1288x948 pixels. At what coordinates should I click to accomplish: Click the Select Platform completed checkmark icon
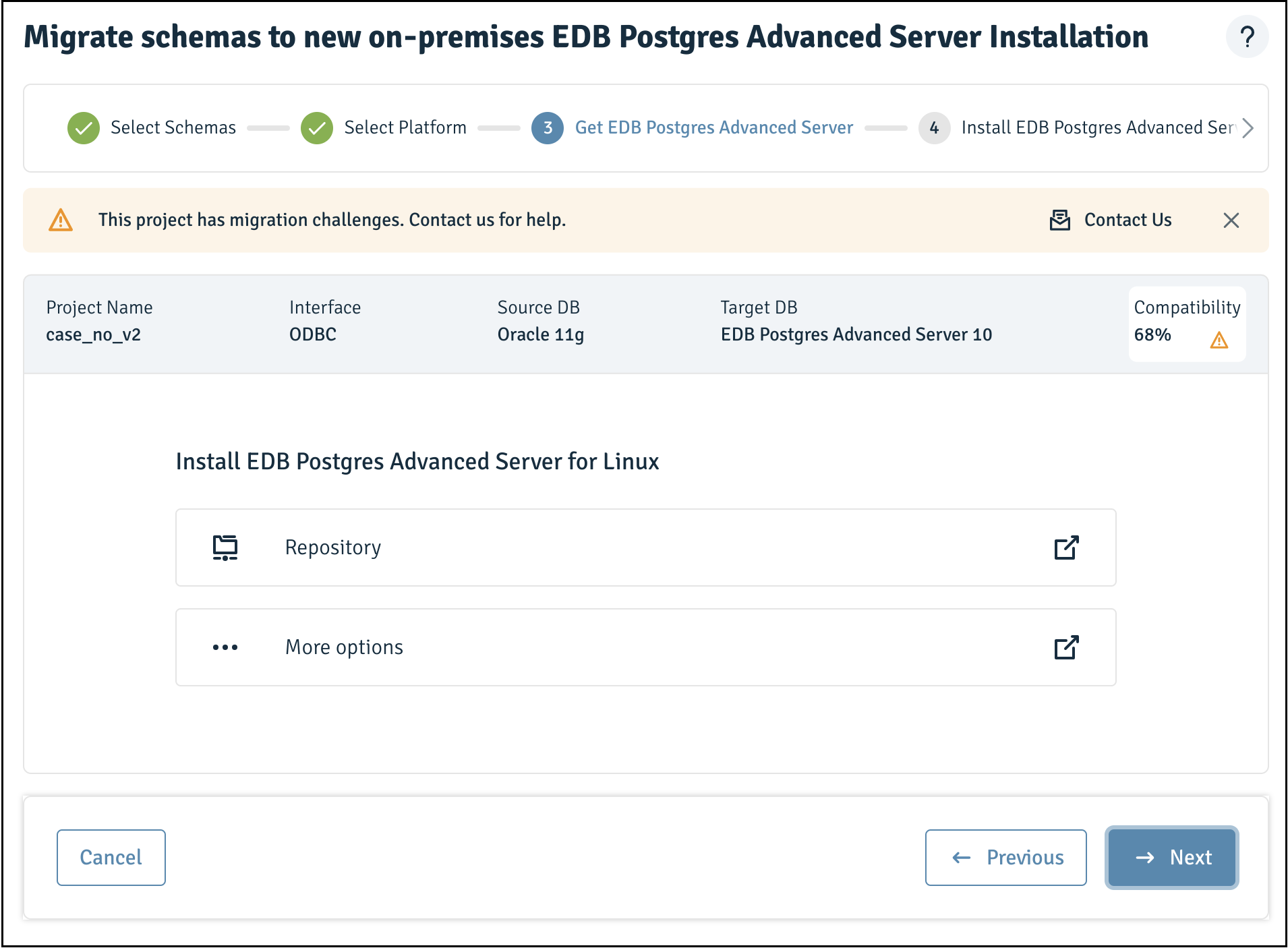317,128
